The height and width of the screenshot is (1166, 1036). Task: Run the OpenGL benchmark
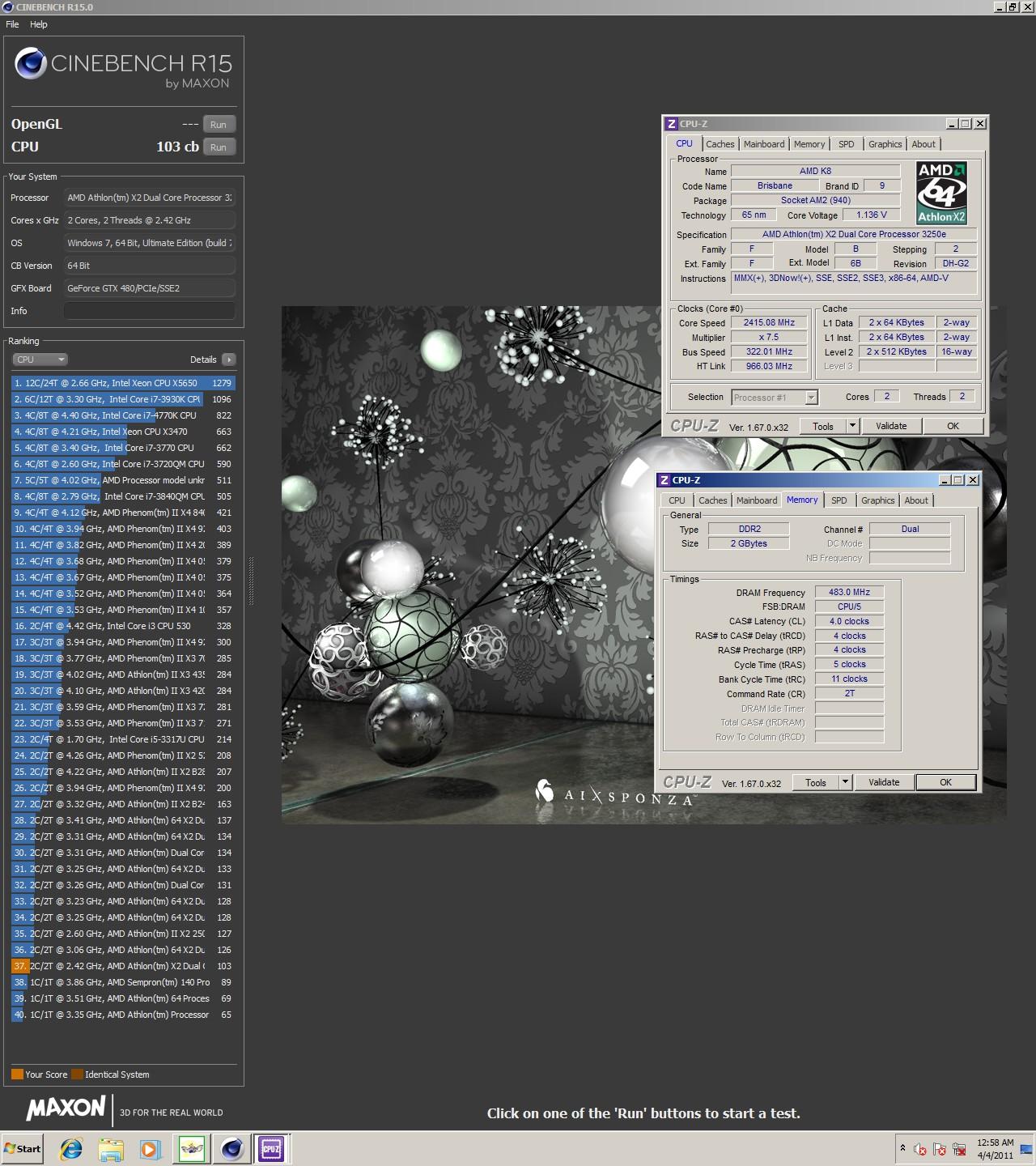pyautogui.click(x=219, y=125)
